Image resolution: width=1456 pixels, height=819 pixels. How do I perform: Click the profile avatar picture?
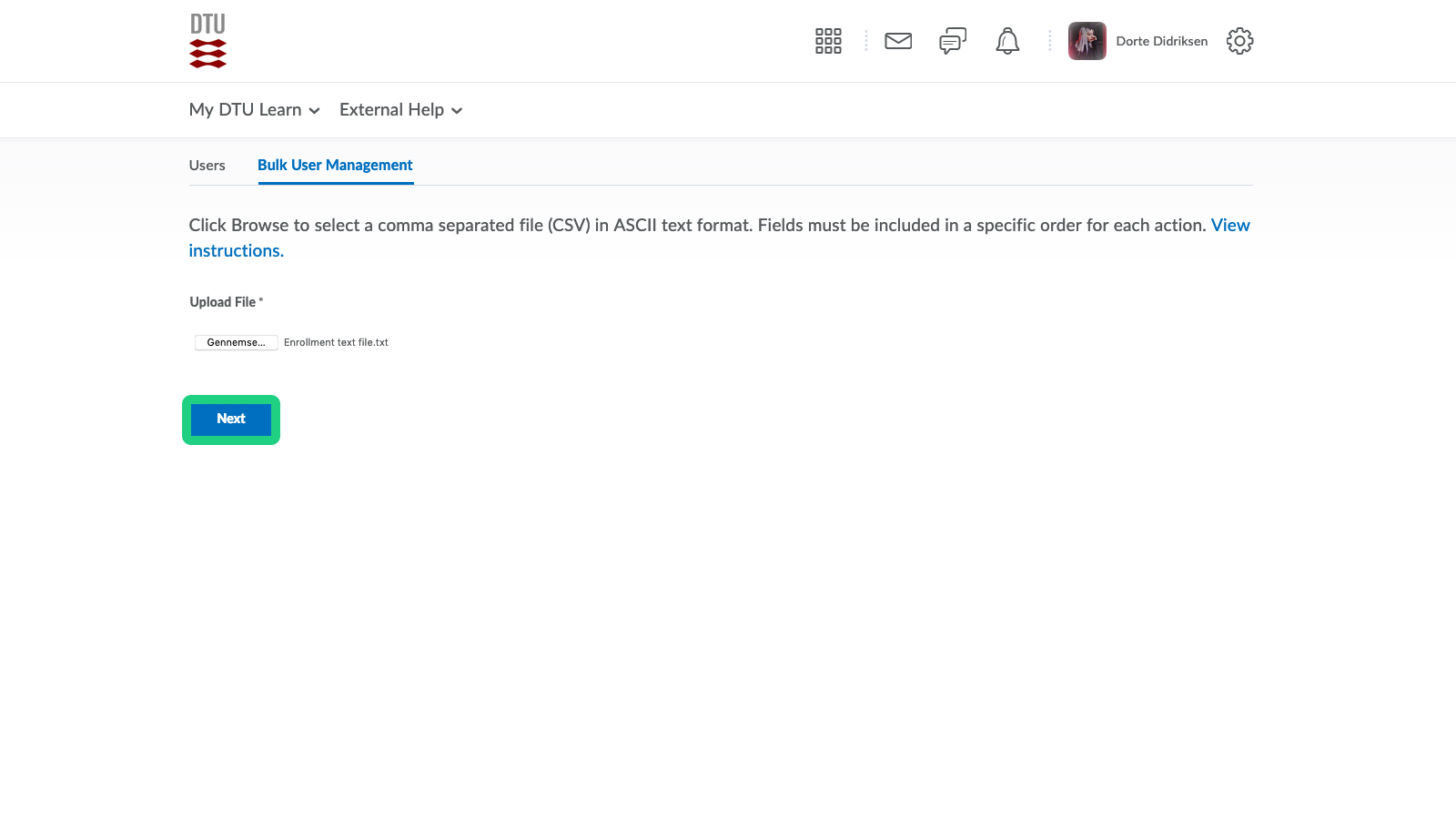(x=1087, y=41)
